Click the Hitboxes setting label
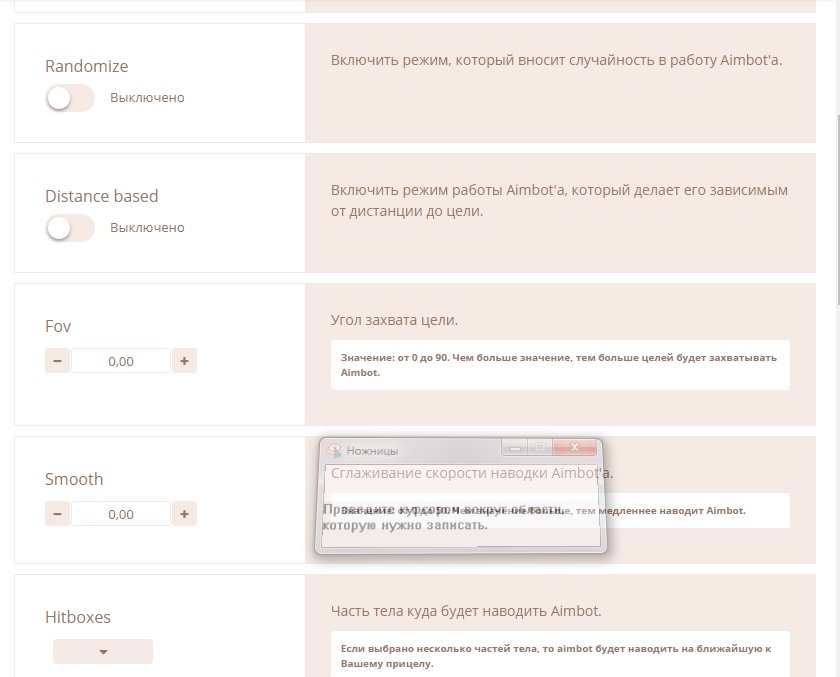 [x=78, y=617]
